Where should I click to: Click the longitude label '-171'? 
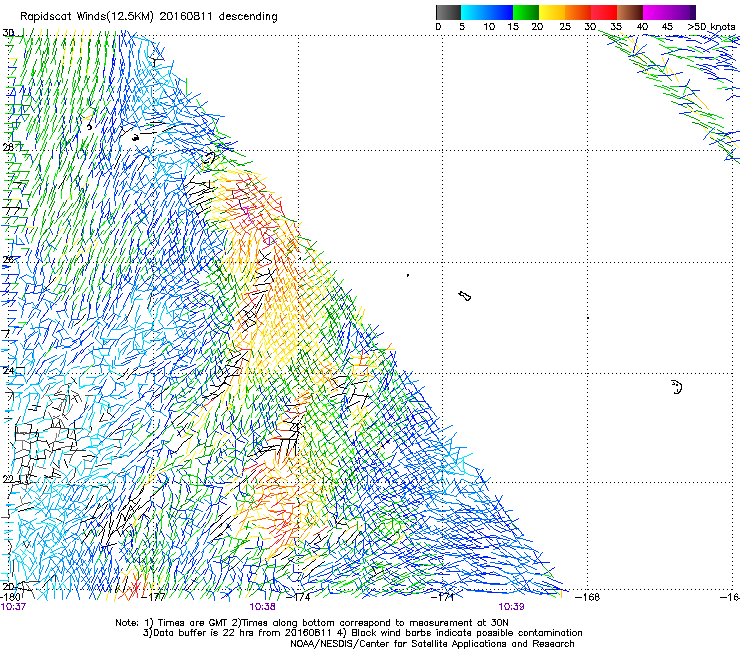443,597
